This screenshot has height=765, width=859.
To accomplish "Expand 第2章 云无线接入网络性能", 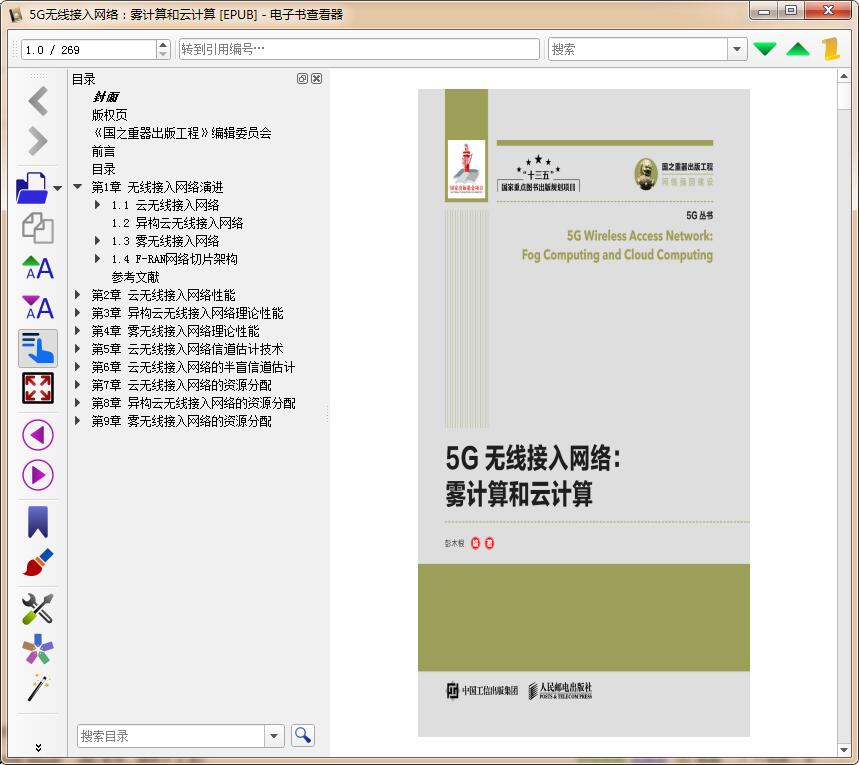I will coord(78,295).
